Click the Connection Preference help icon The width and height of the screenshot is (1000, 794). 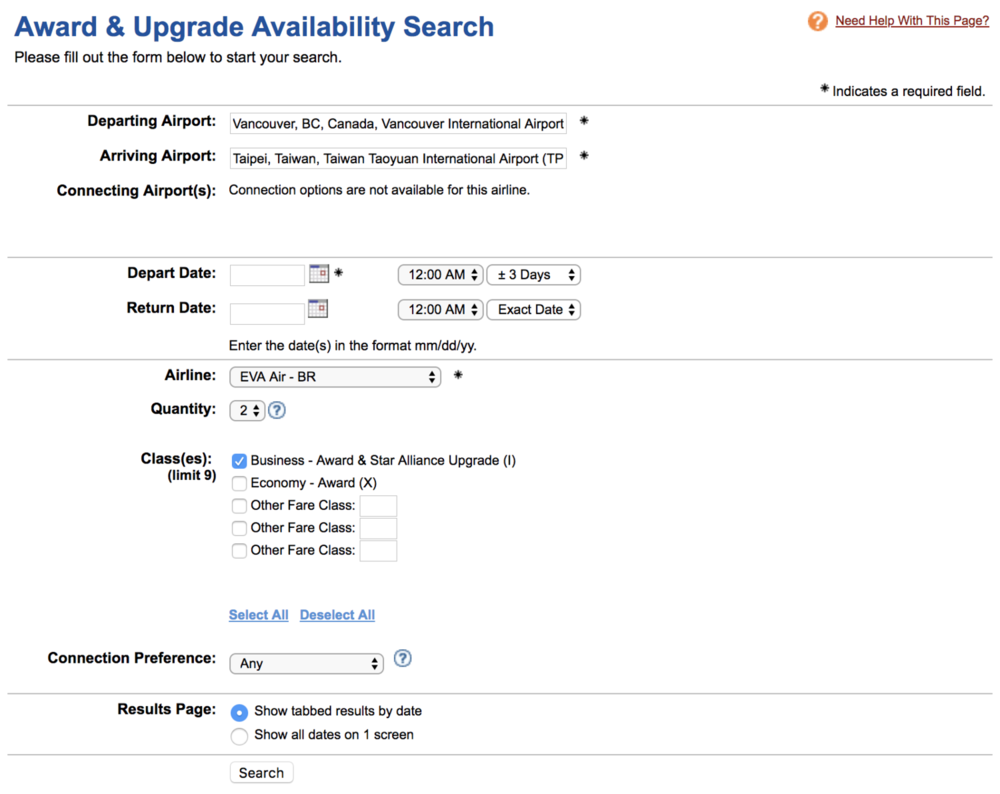(402, 658)
